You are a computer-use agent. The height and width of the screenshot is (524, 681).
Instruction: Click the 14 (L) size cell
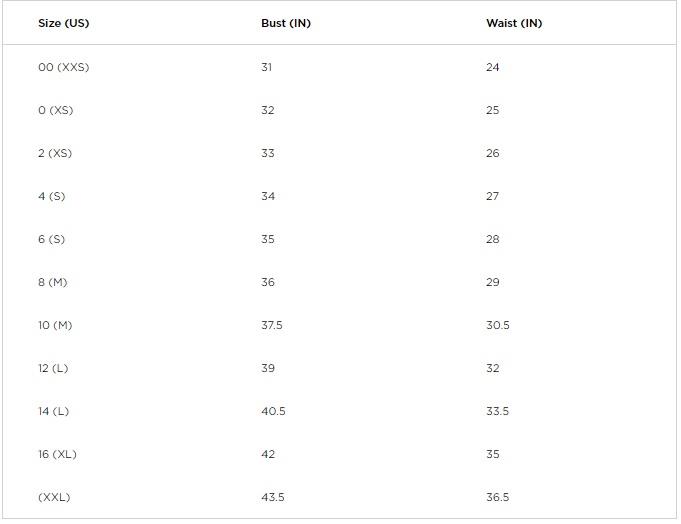point(53,411)
